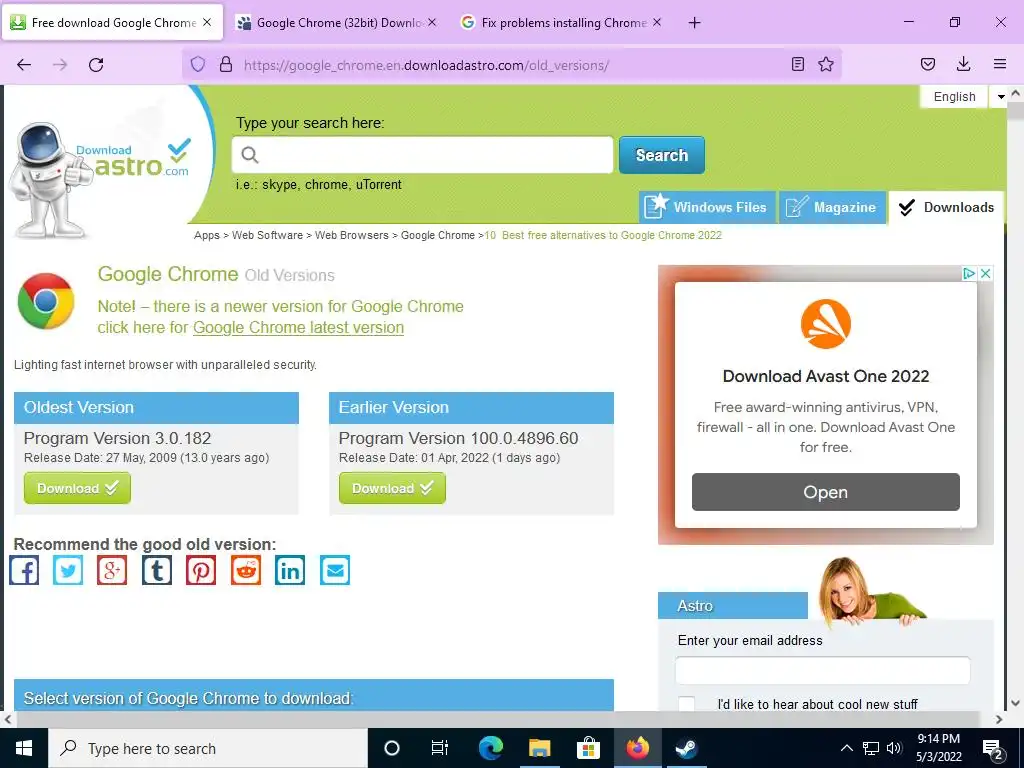1024x768 pixels.
Task: Show hidden system tray icons chevron
Action: pos(846,748)
